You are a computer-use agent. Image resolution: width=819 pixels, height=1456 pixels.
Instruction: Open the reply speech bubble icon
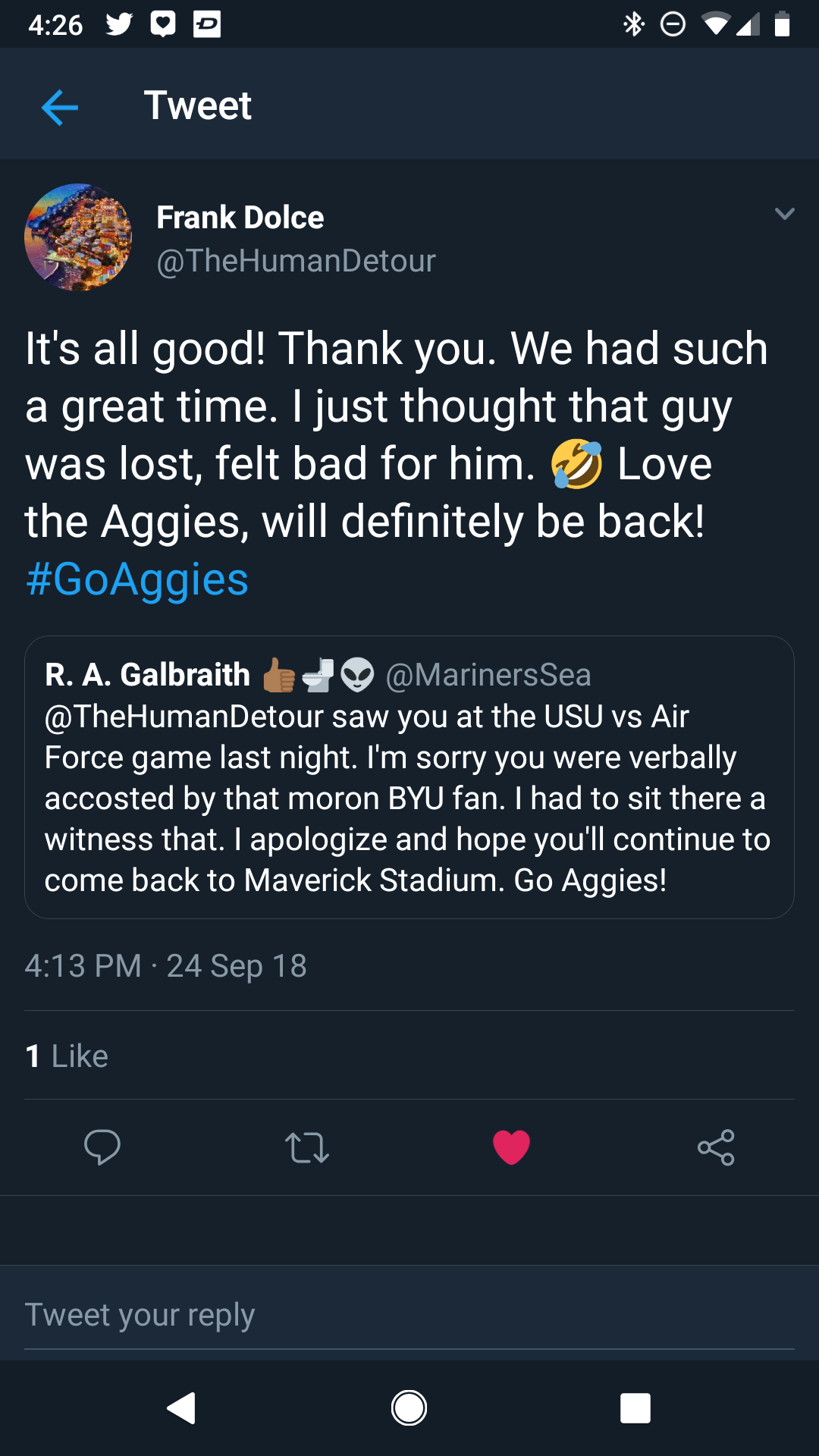tap(102, 1147)
